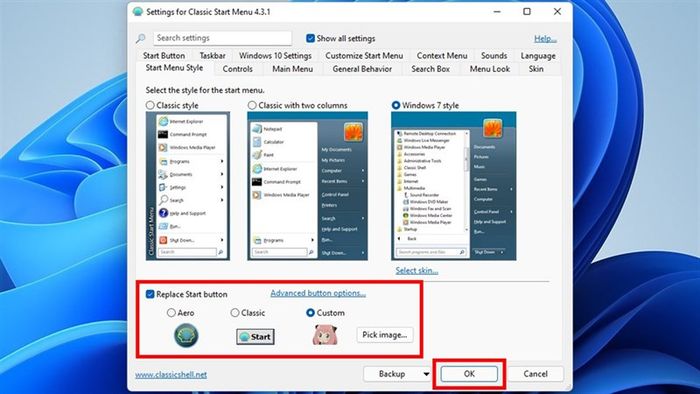Switch to the Taskbar tab
Screen dimensions: 700x394
click(x=212, y=56)
